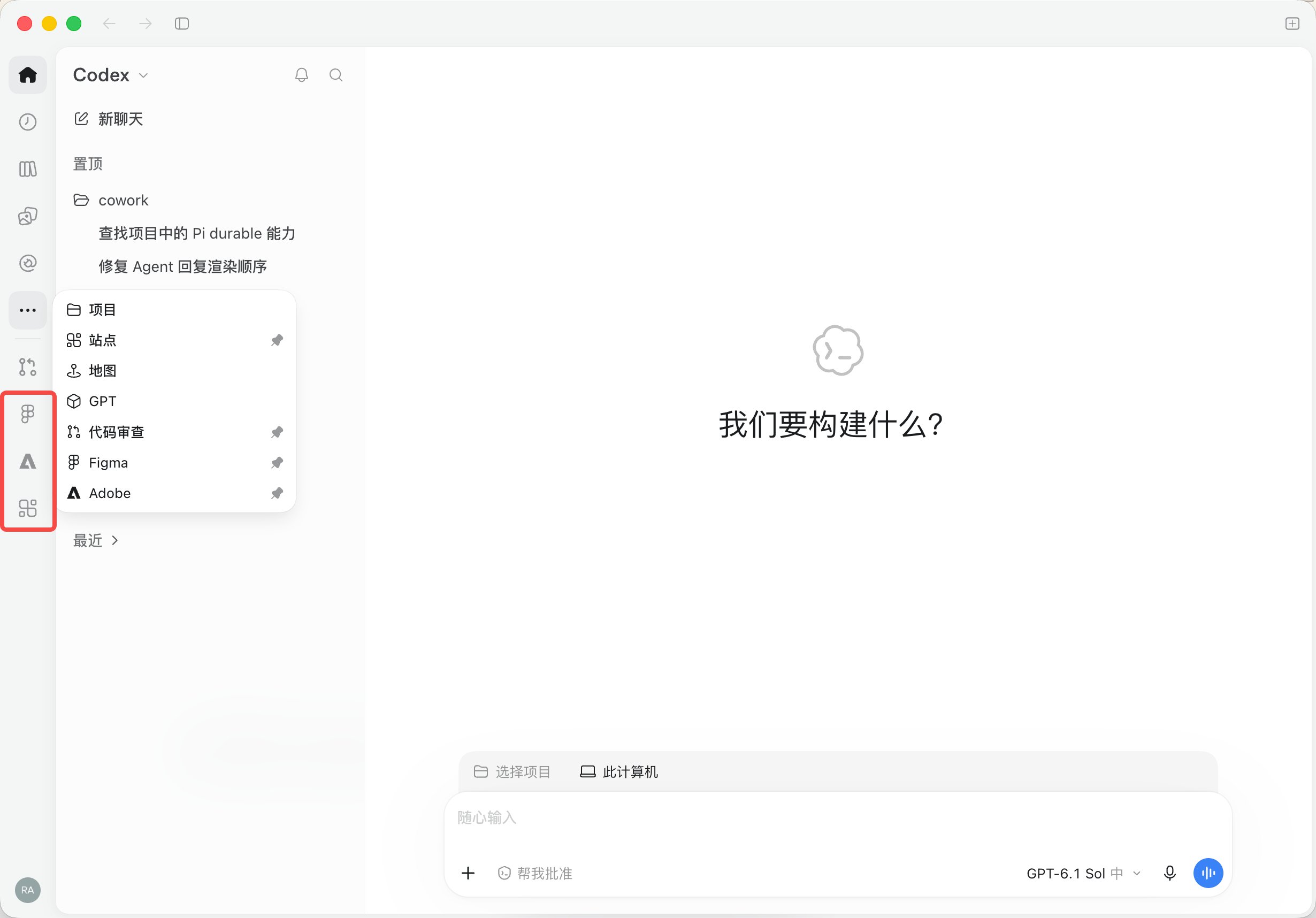Open the code review icon in left rail

(27, 367)
